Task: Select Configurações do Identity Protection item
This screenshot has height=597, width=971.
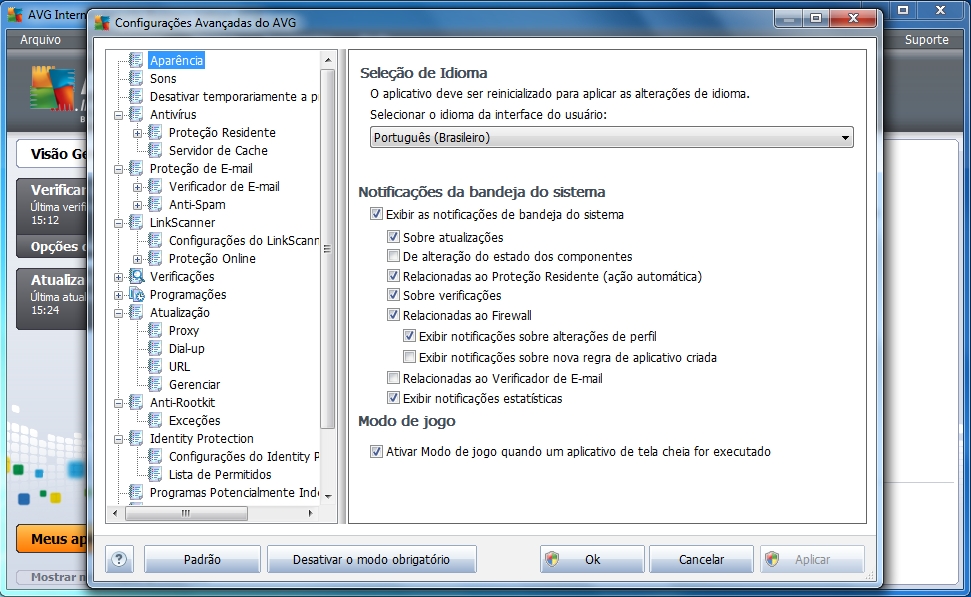Action: 243,456
